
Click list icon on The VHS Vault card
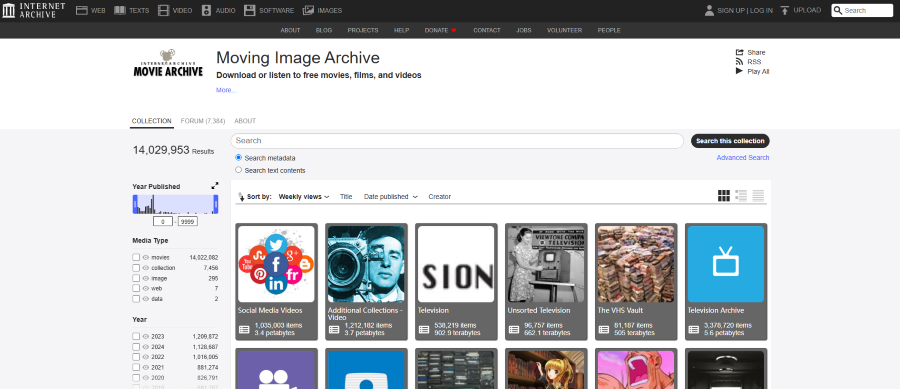click(x=604, y=329)
